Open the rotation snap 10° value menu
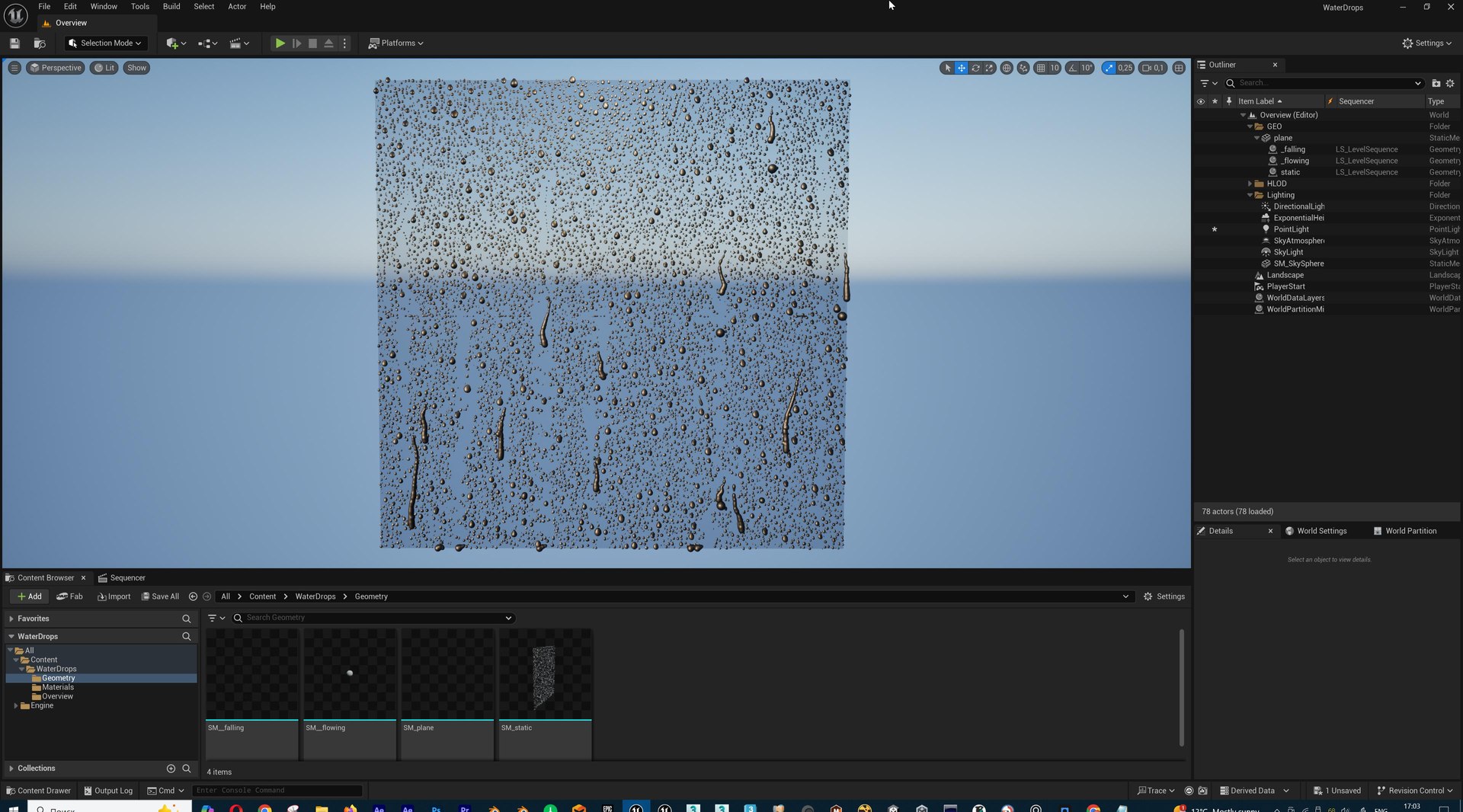The height and width of the screenshot is (812, 1463). (x=1087, y=68)
